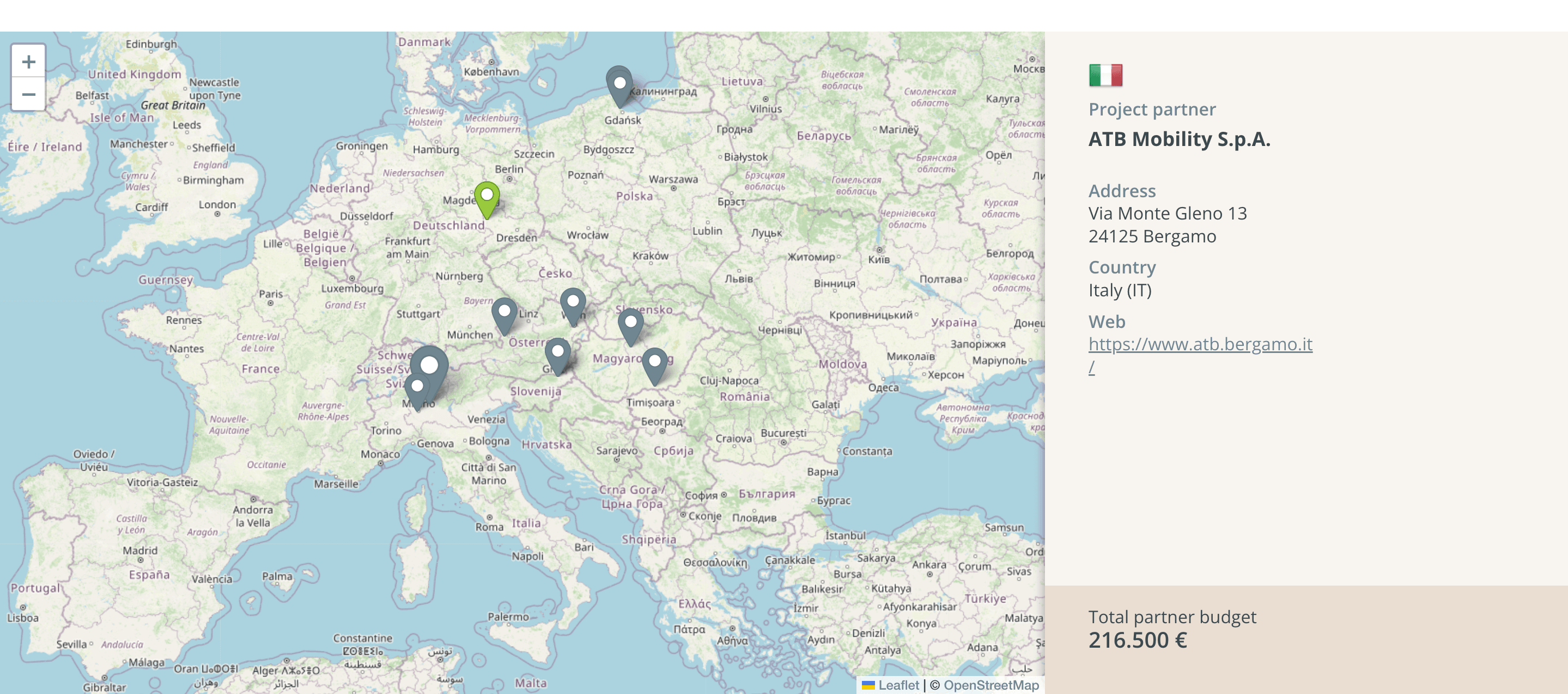Viewport: 1568px width, 694px height.
Task: Click the map marker near Gdańsk
Action: tap(619, 85)
